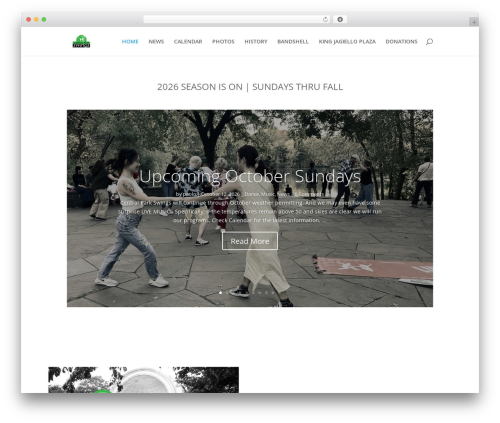Minimize the window with yellow button

pos(36,20)
